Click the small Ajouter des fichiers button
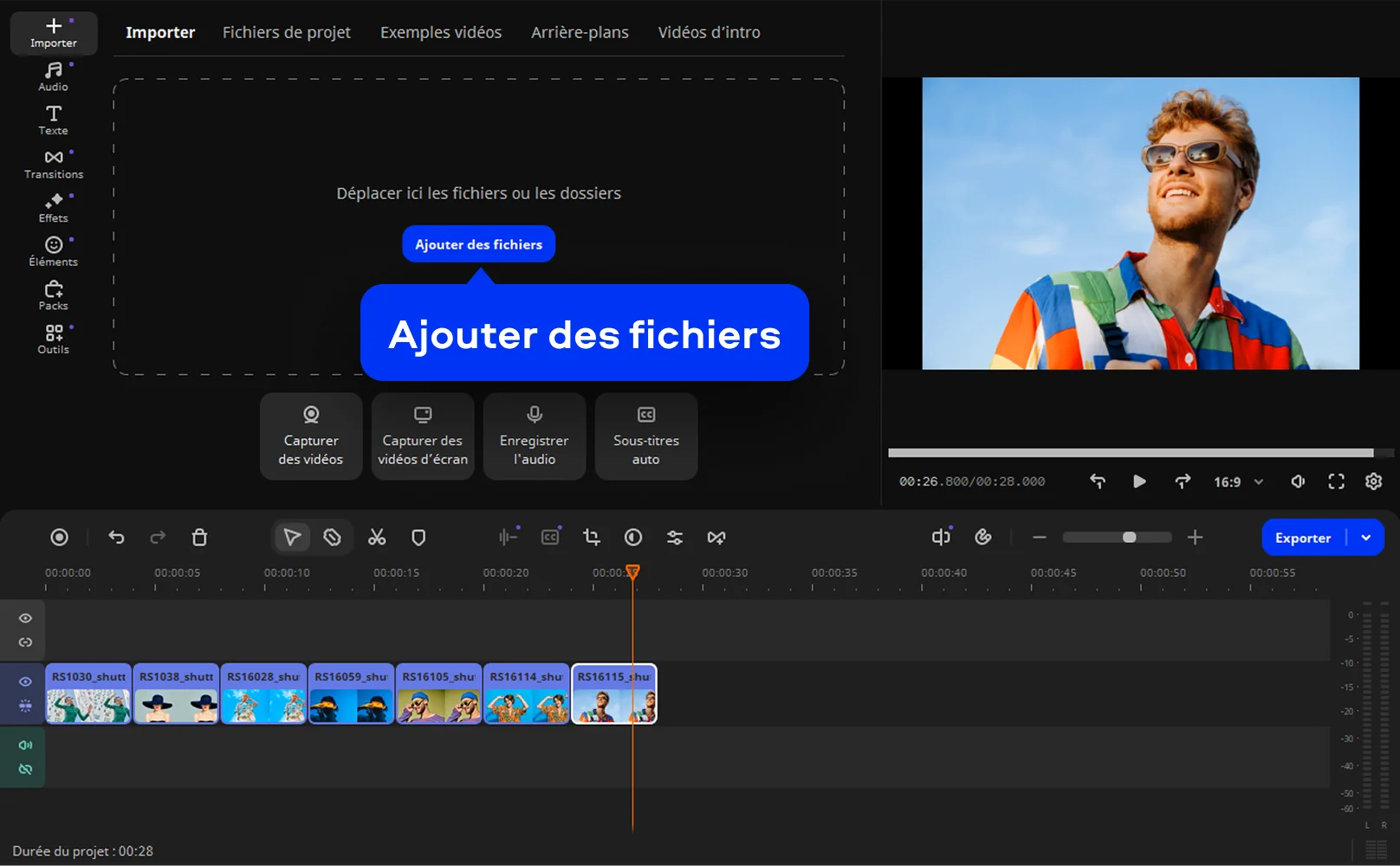 pyautogui.click(x=478, y=244)
